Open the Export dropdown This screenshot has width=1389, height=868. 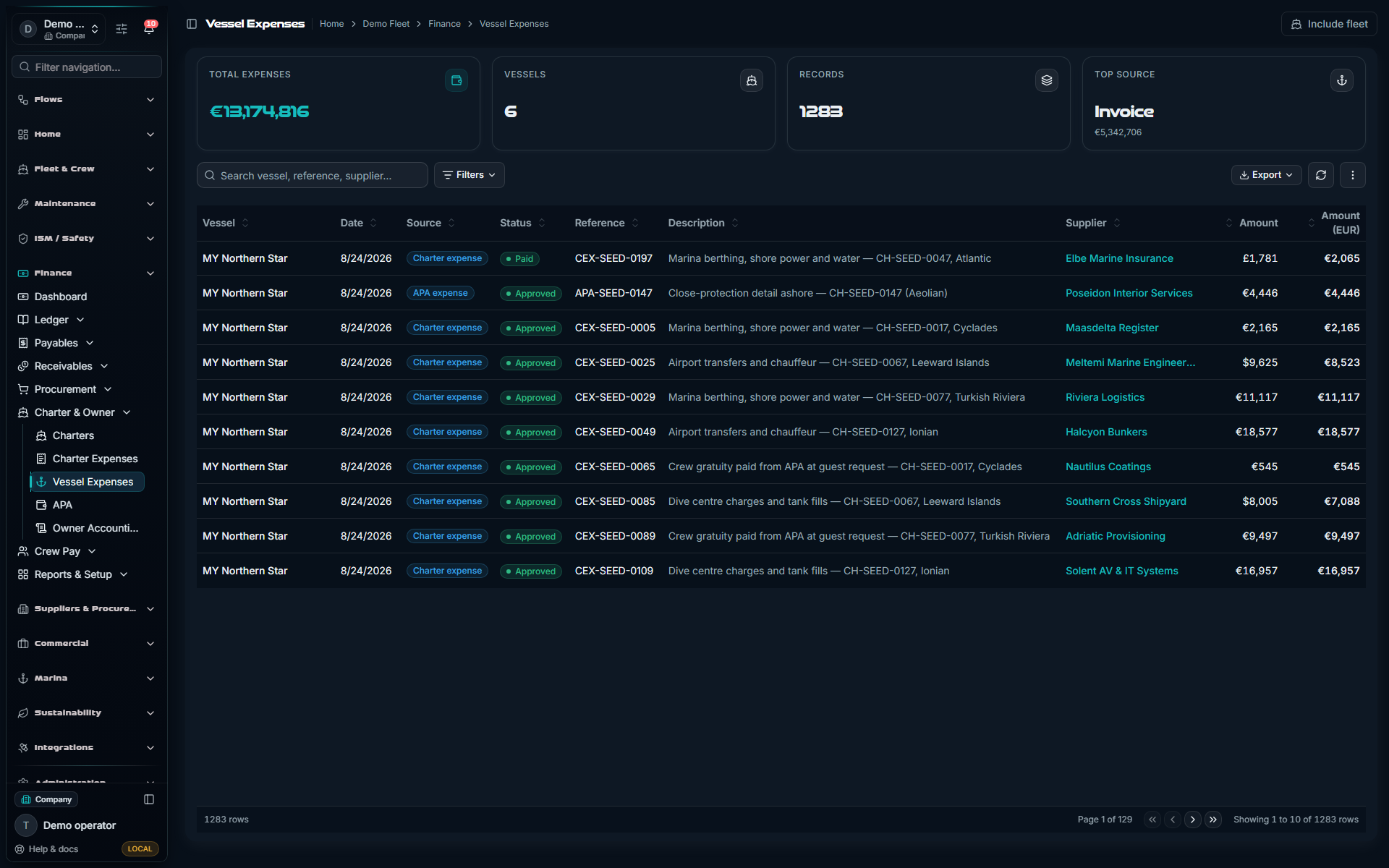click(x=1267, y=175)
